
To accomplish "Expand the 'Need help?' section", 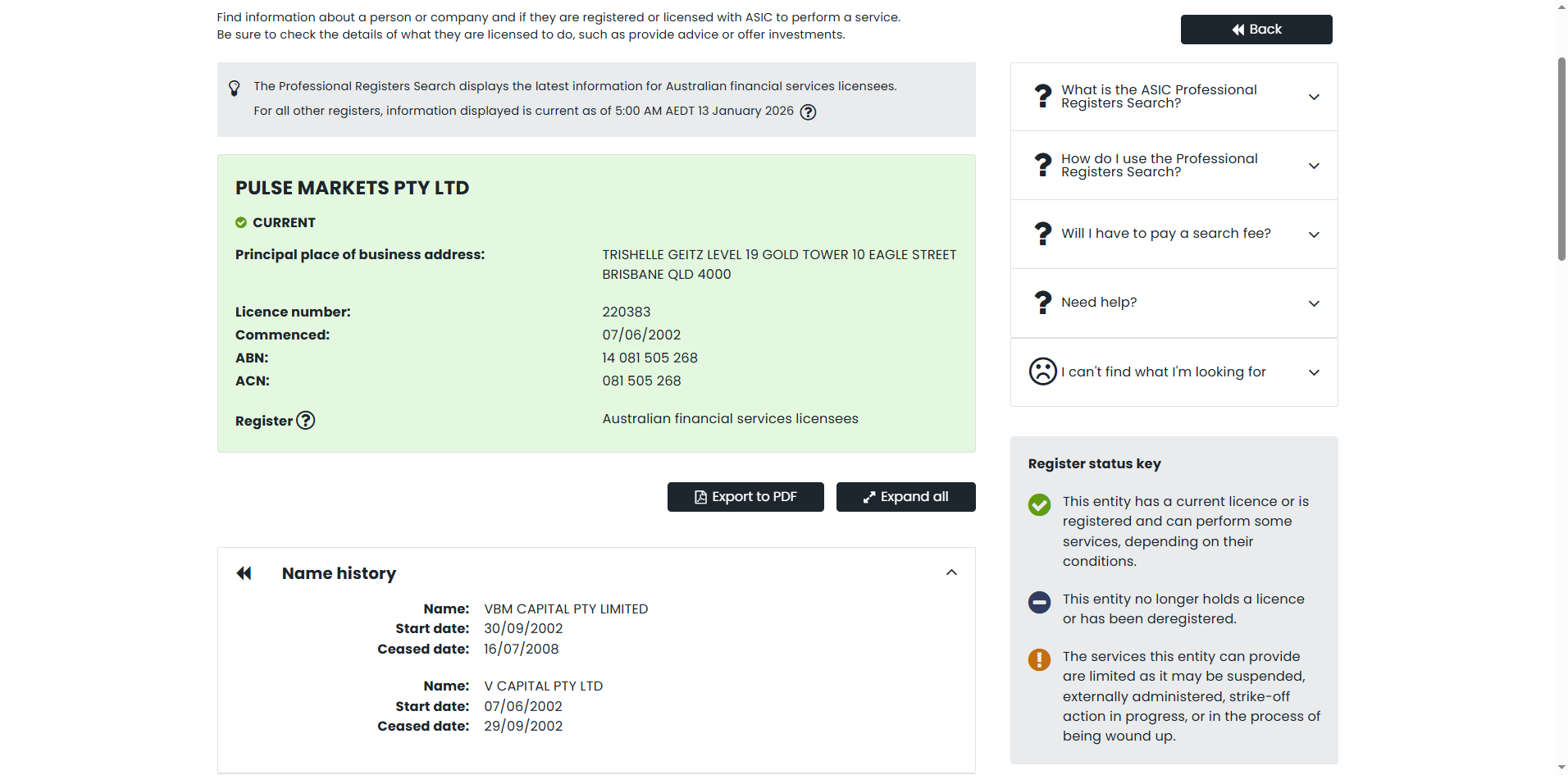I will click(x=1314, y=303).
